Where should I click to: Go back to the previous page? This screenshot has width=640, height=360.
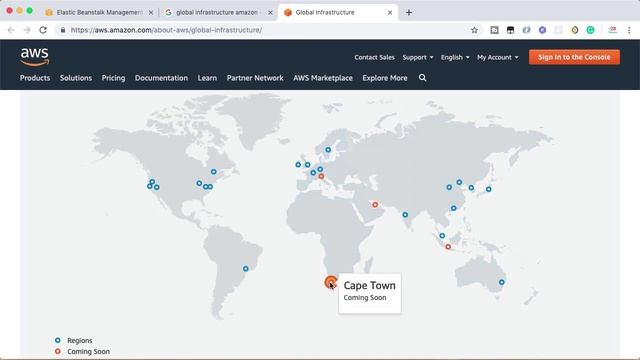(x=11, y=30)
